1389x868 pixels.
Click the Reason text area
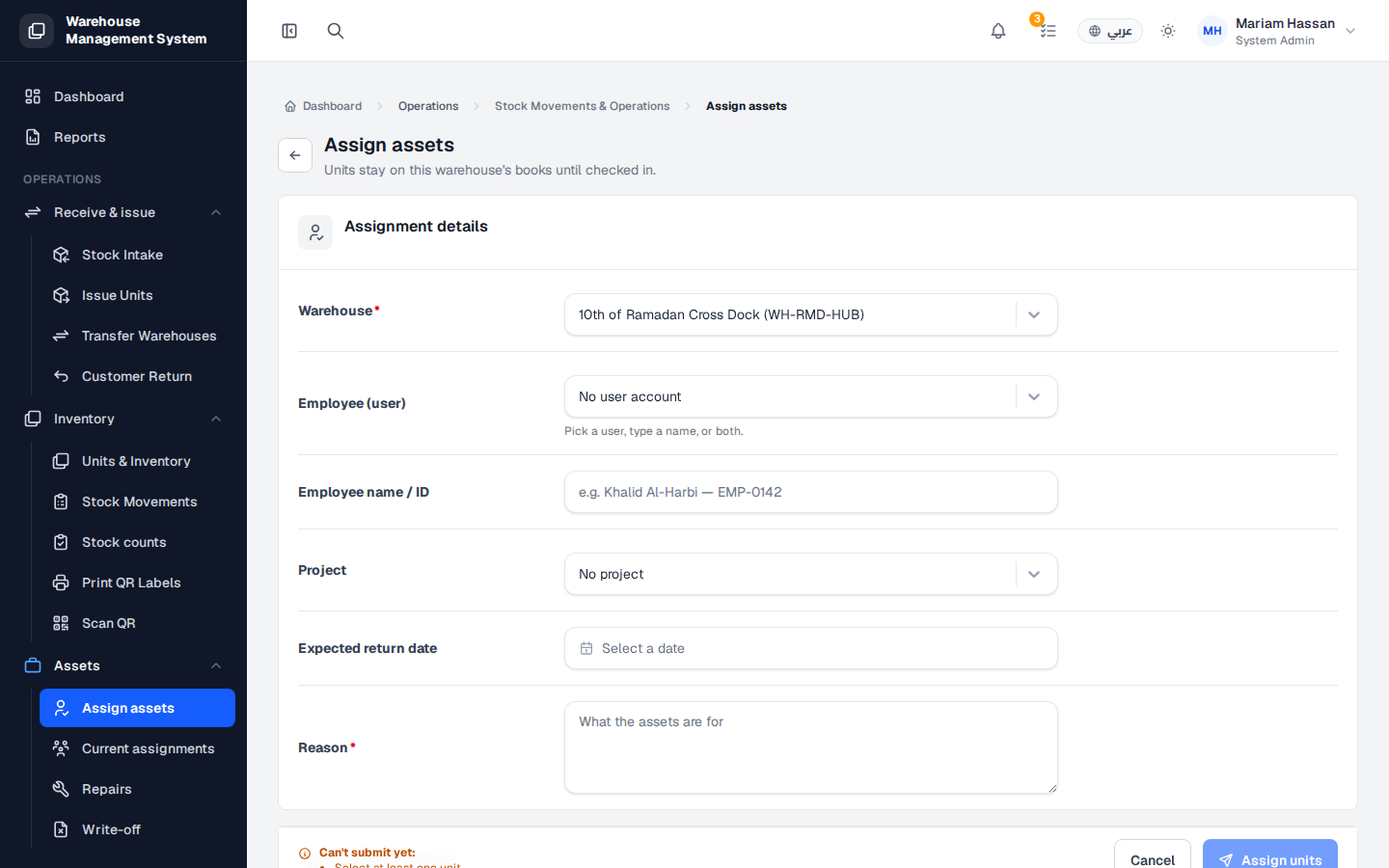tap(811, 747)
